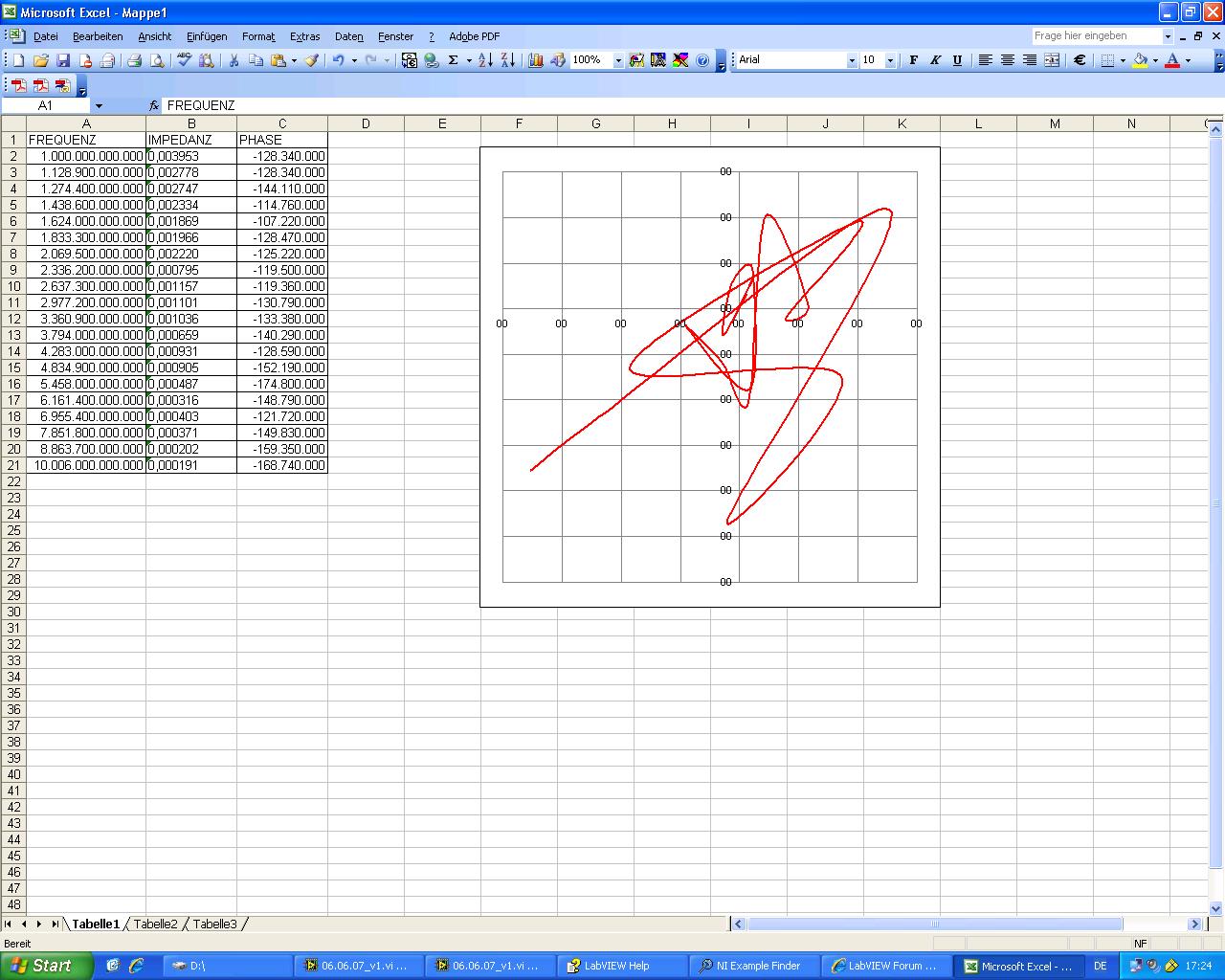Select the cell containing 0,003953

[x=191, y=156]
